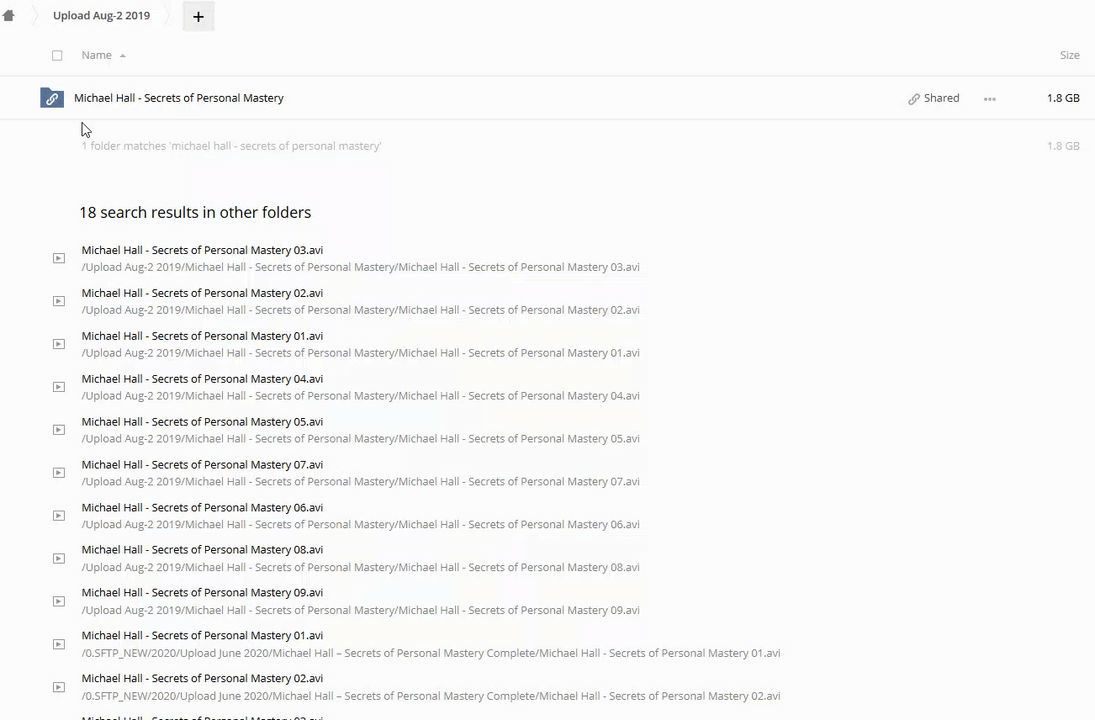Screen dimensions: 1095x720
Task: Open Secrets of Personal Mastery 06.avi
Action: (x=202, y=508)
